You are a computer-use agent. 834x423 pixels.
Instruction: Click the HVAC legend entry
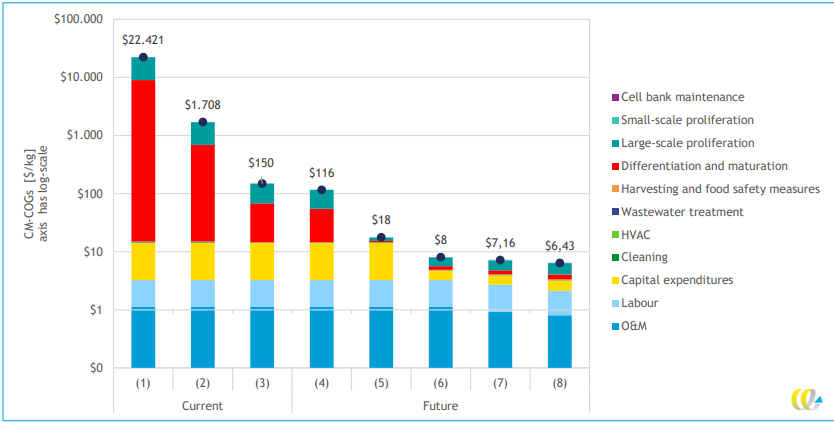click(636, 235)
